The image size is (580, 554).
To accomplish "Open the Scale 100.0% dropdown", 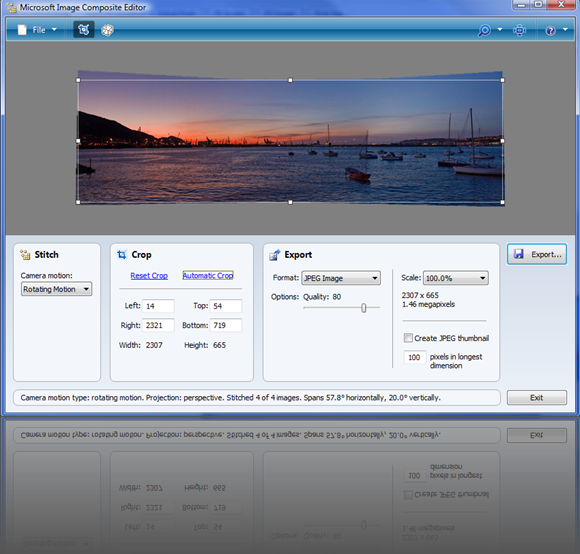I will point(456,278).
